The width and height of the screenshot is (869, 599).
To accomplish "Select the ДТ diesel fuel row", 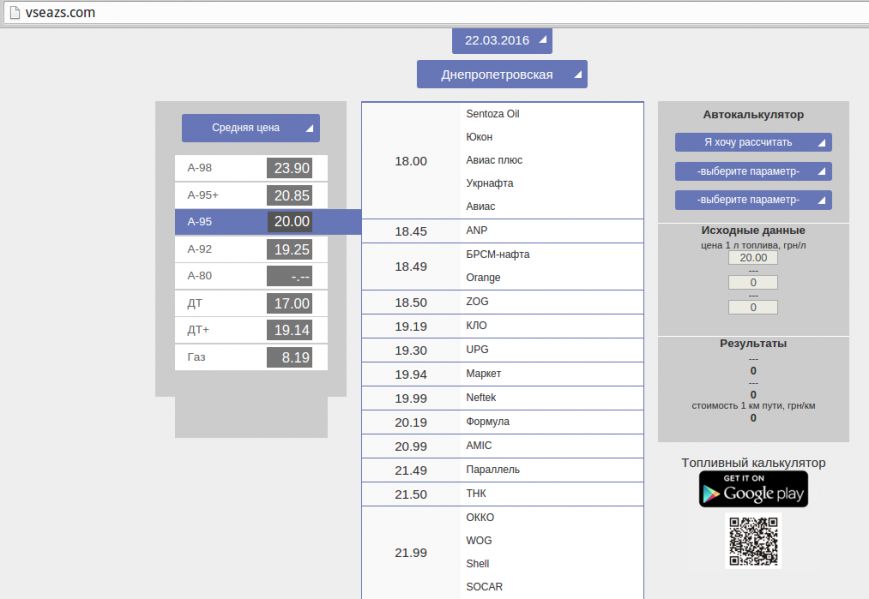I will tap(251, 303).
